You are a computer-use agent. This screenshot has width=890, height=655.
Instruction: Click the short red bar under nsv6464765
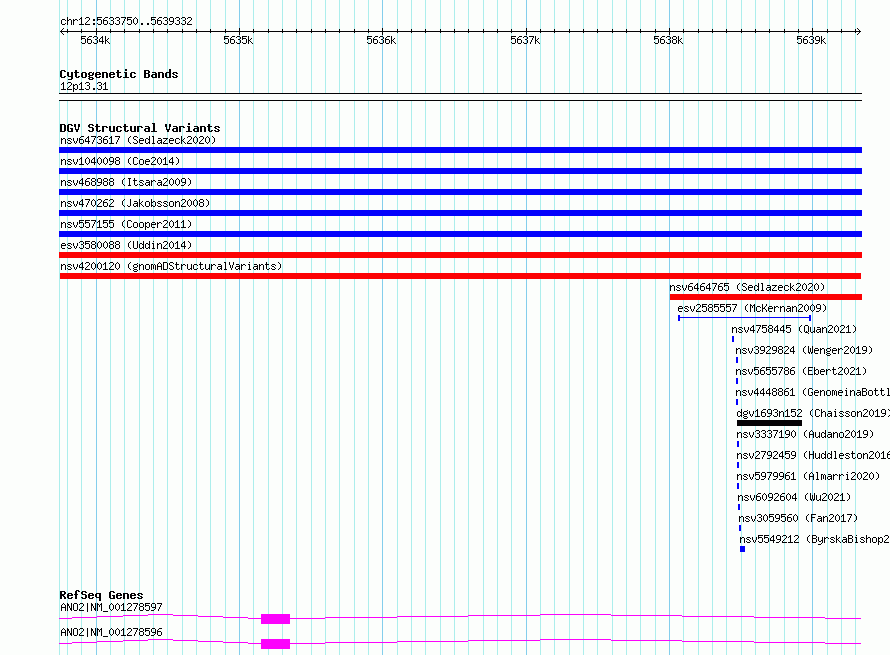(x=766, y=297)
